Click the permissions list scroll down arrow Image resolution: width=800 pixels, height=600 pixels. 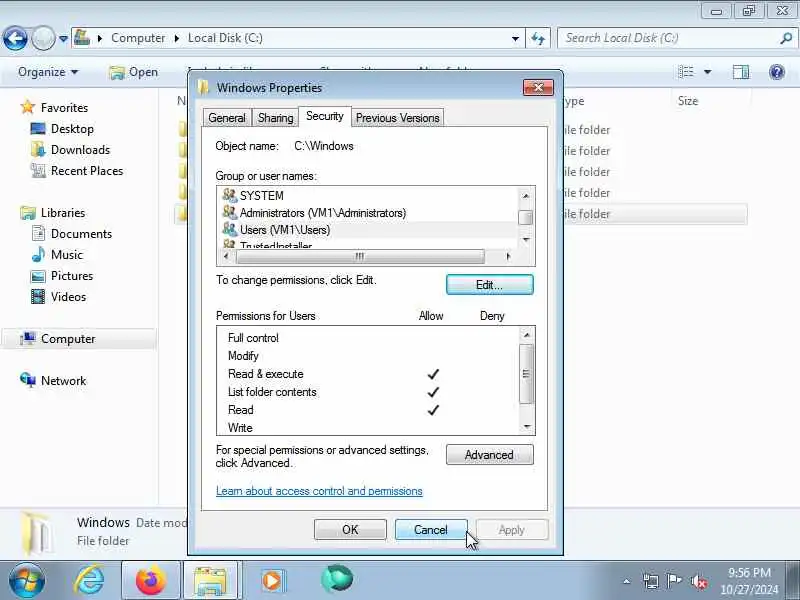point(526,427)
